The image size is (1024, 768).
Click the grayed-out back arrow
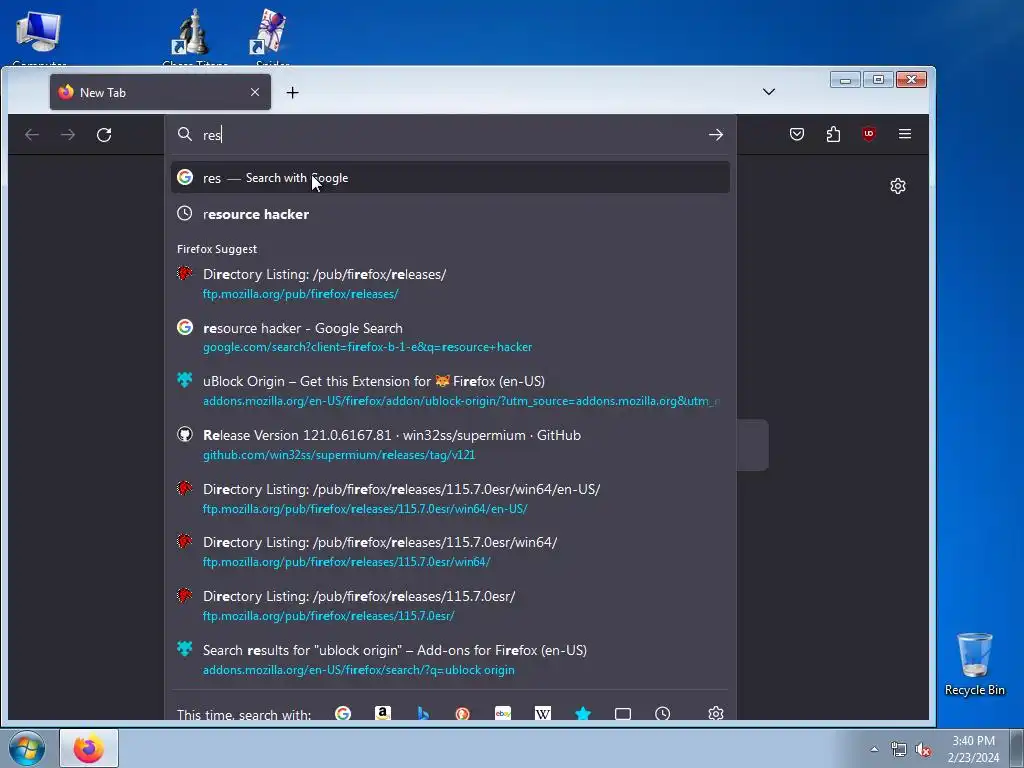point(31,135)
